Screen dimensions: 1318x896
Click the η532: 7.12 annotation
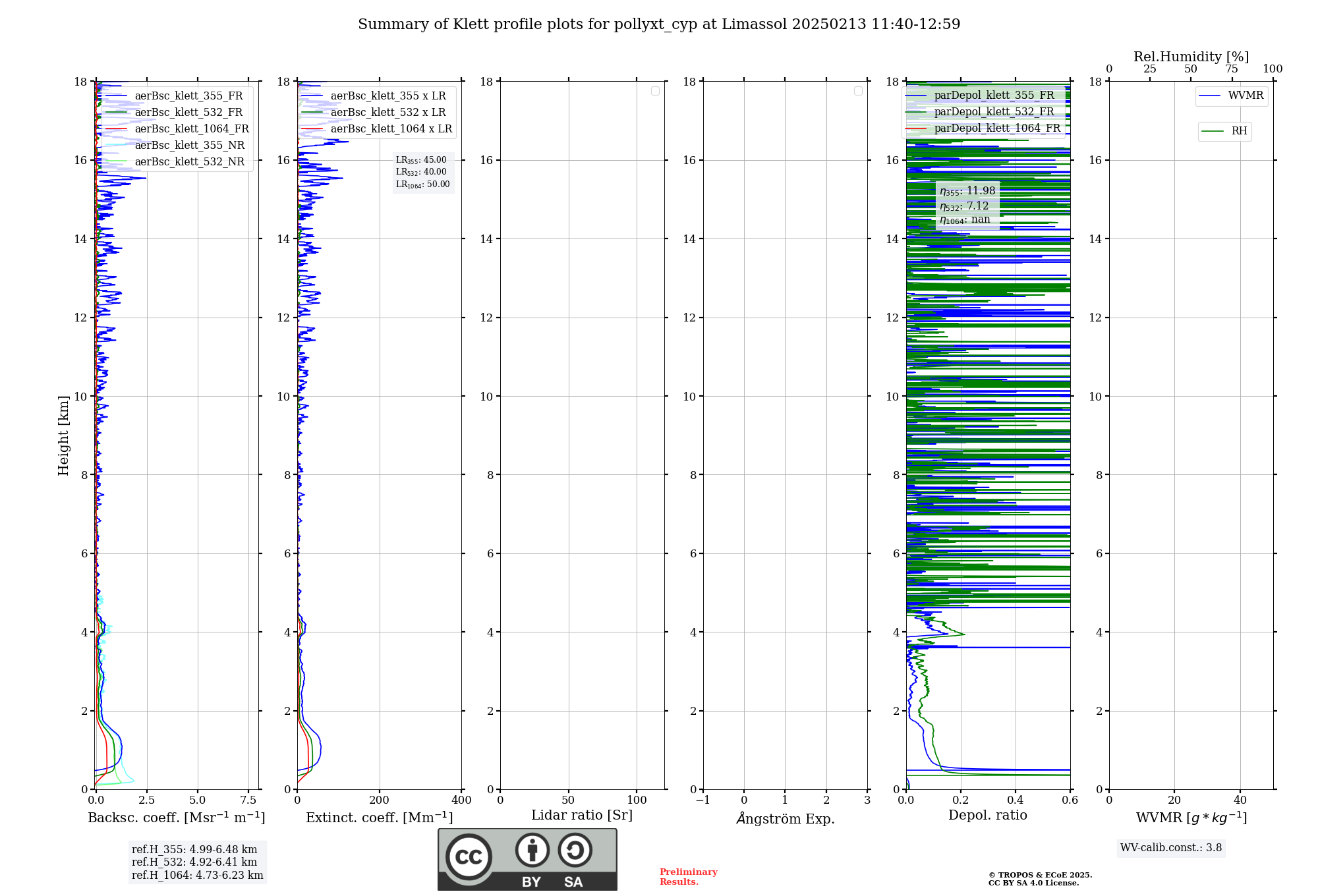point(964,206)
